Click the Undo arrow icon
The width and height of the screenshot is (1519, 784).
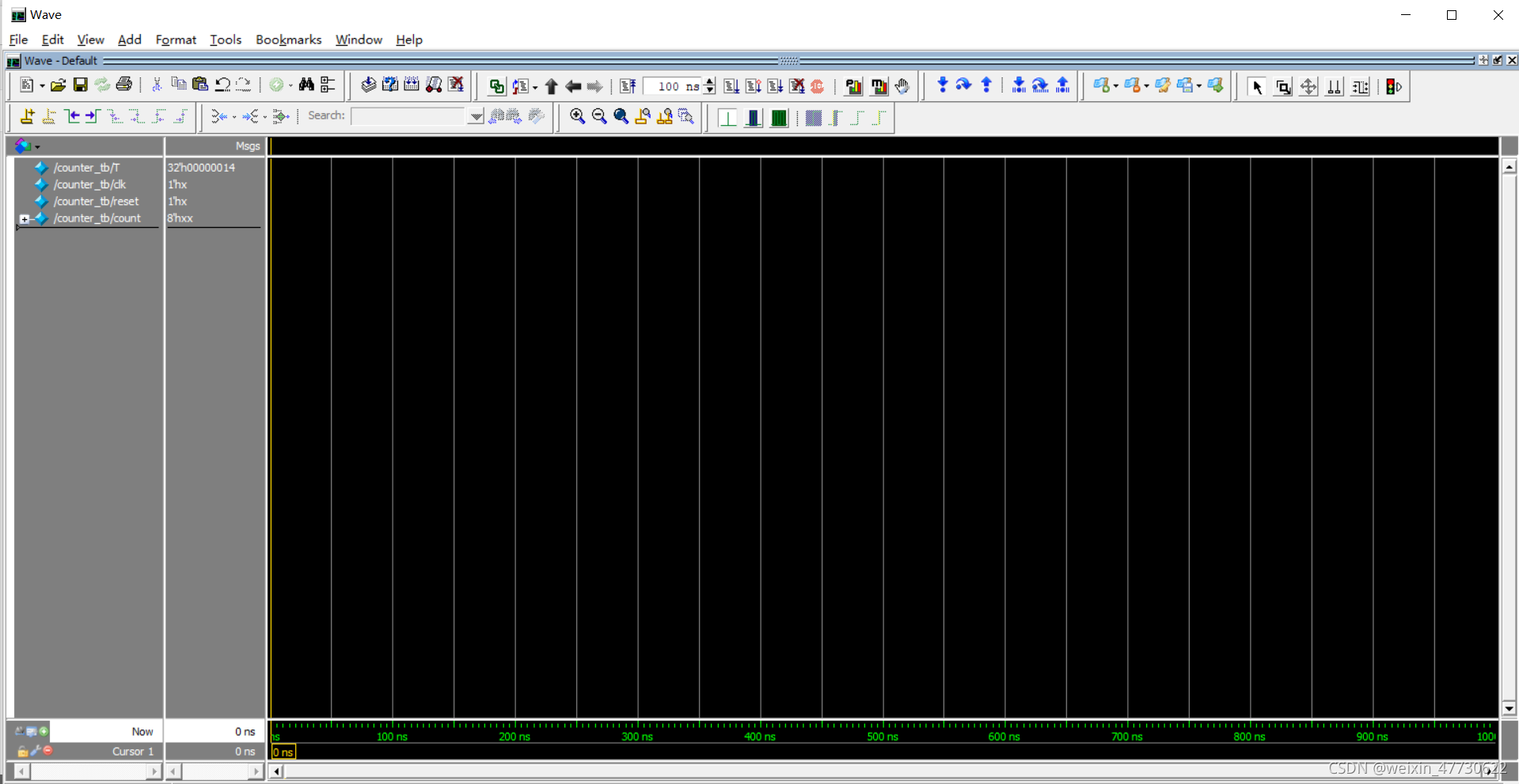click(222, 85)
